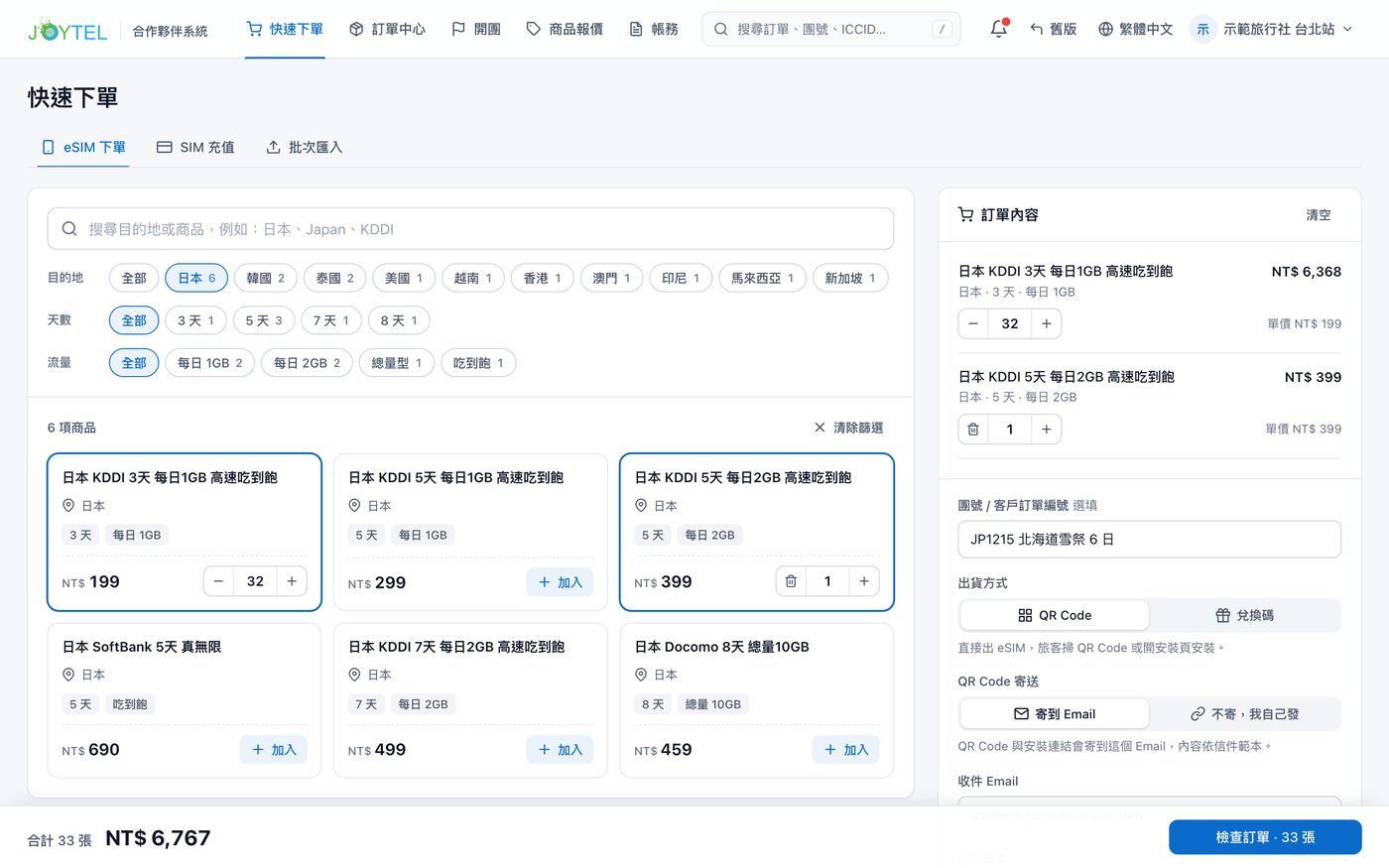
Task: Open the 繁體中文 language selector
Action: (x=1136, y=29)
